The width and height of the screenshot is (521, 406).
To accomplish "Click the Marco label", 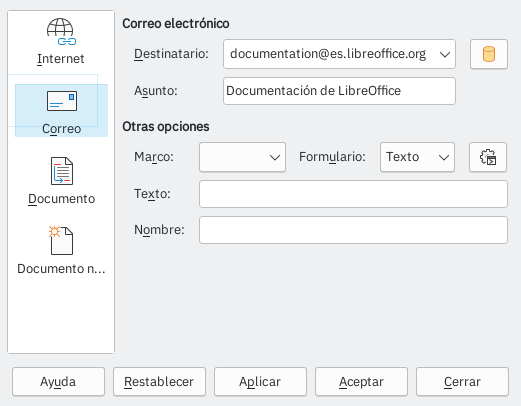I will (154, 157).
